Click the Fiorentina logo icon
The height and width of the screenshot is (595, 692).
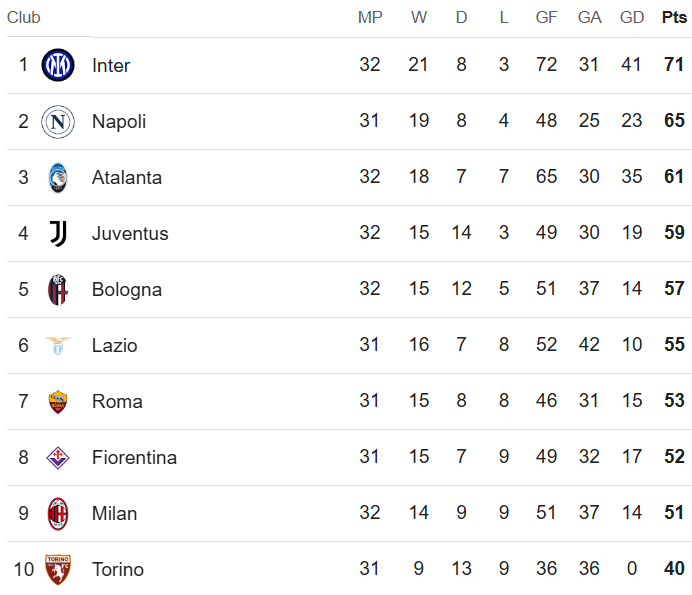coord(58,458)
